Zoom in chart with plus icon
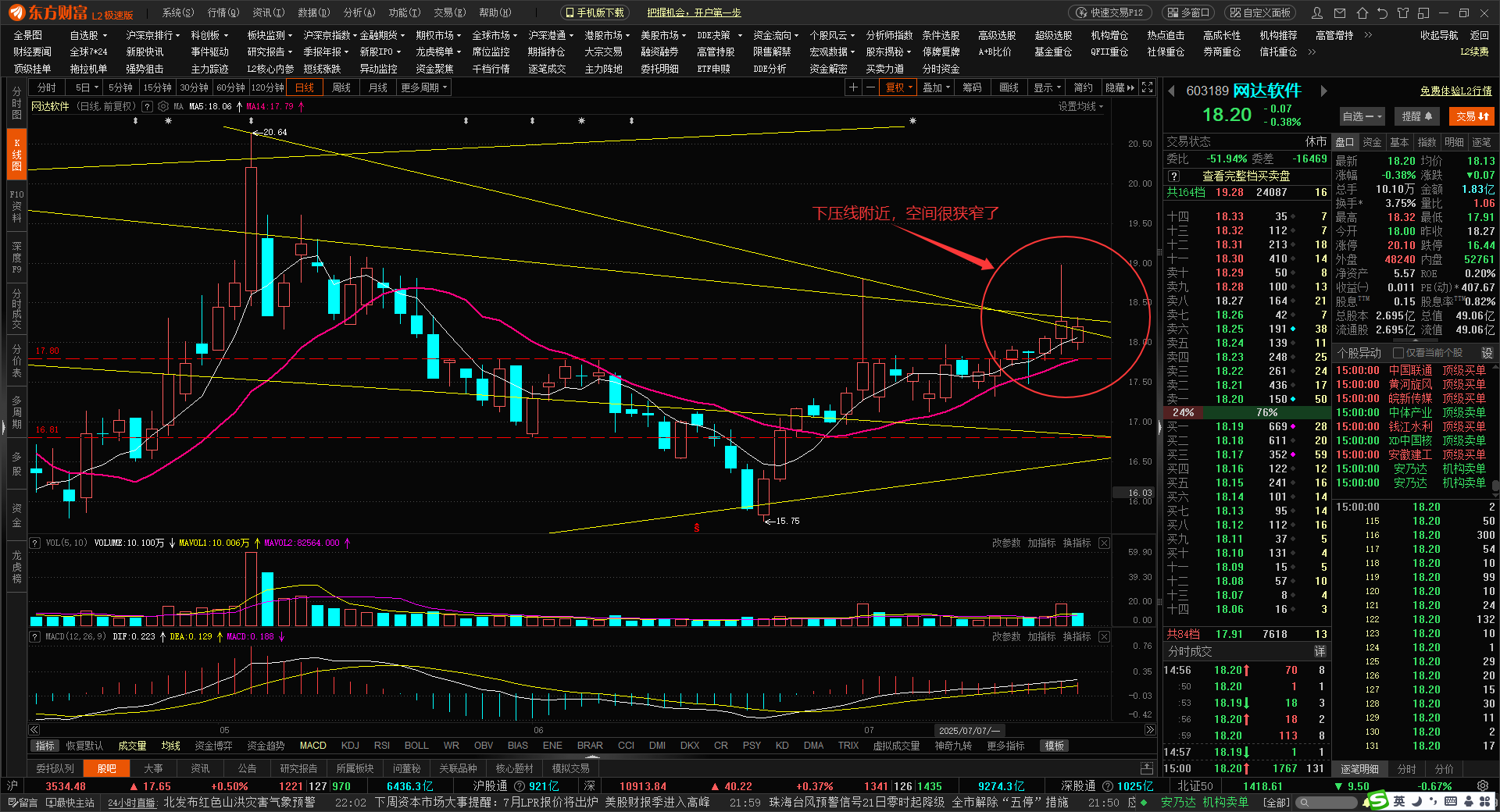Screen dimensions: 1500x812 [x=854, y=87]
